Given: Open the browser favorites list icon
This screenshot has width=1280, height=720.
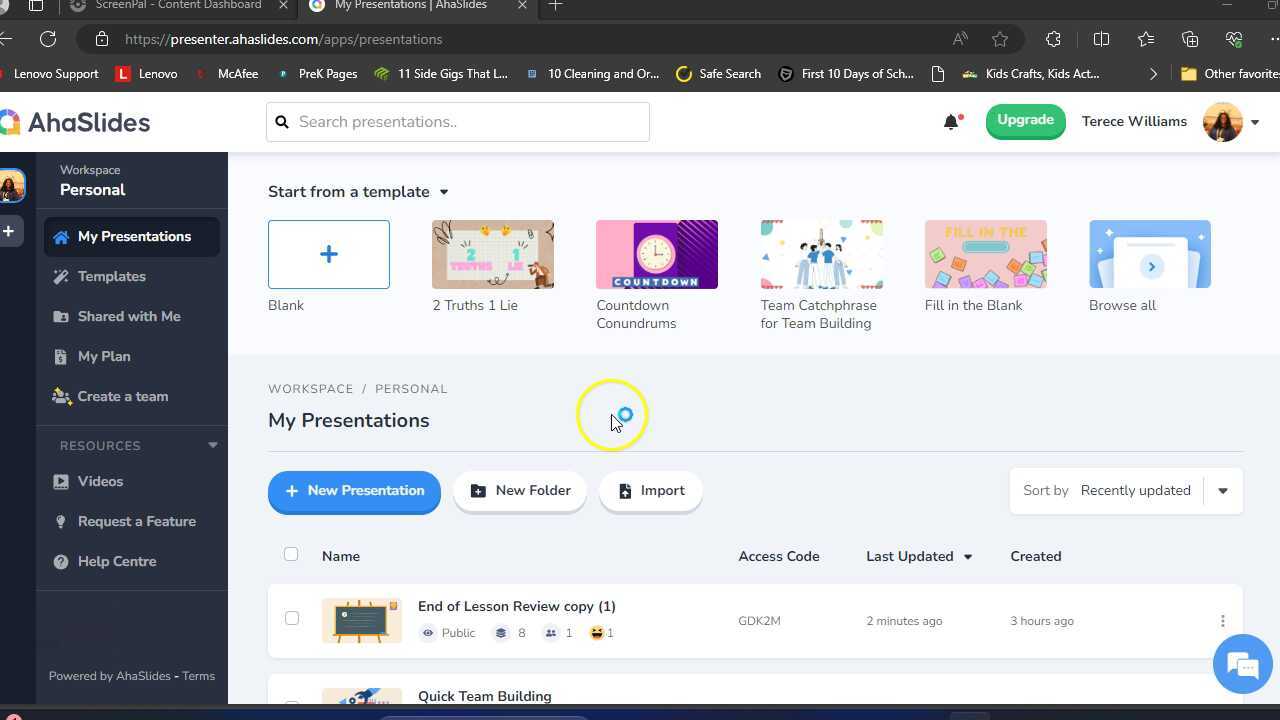Looking at the screenshot, I should pos(1145,39).
